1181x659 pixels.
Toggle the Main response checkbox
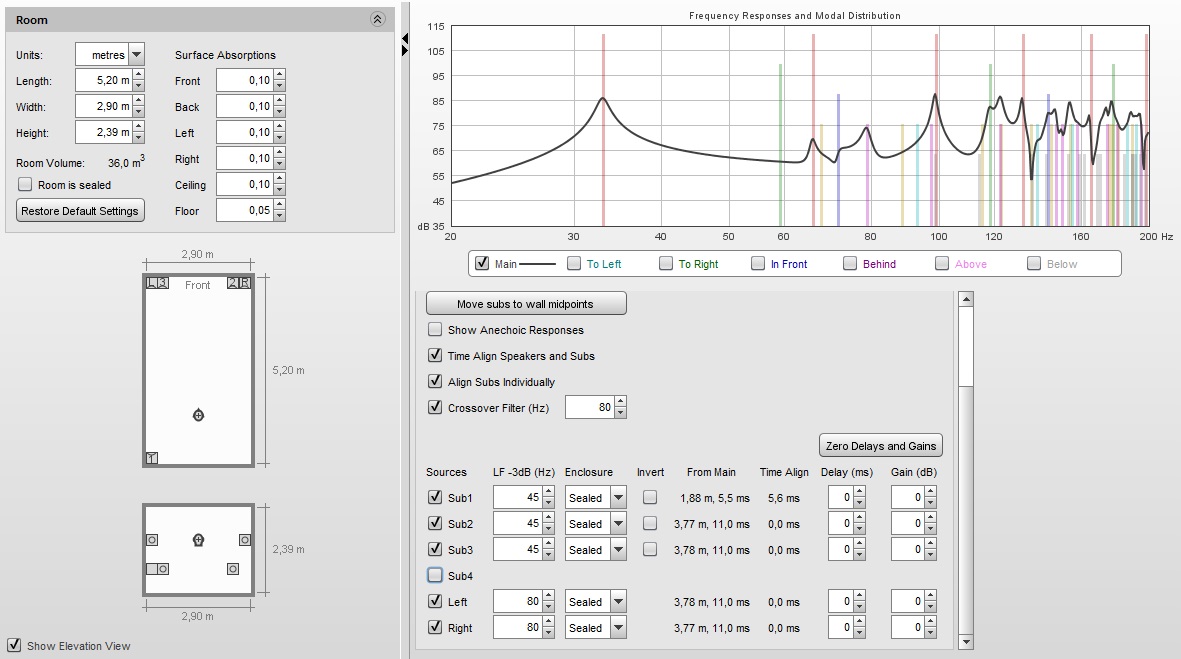click(482, 264)
